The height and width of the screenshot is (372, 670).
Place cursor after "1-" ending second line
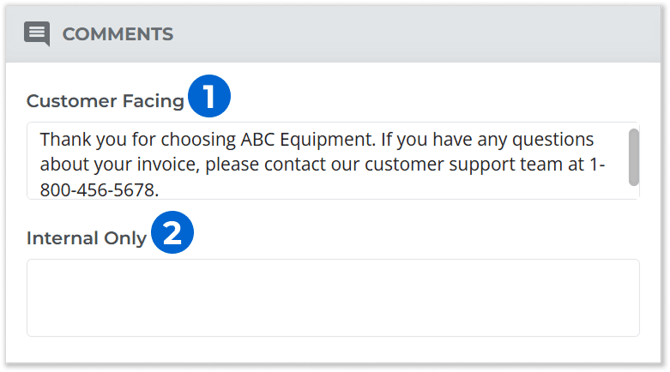(606, 164)
